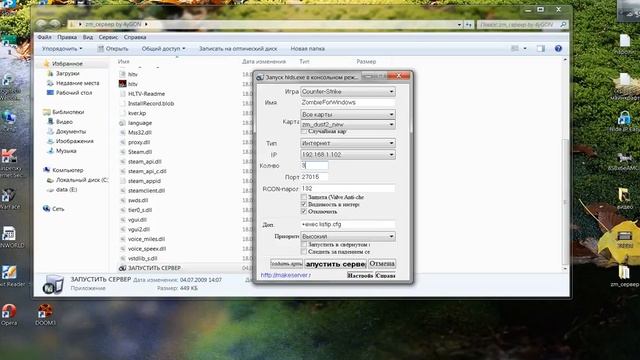Open the Справка menu
The image size is (640, 360).
click(135, 37)
